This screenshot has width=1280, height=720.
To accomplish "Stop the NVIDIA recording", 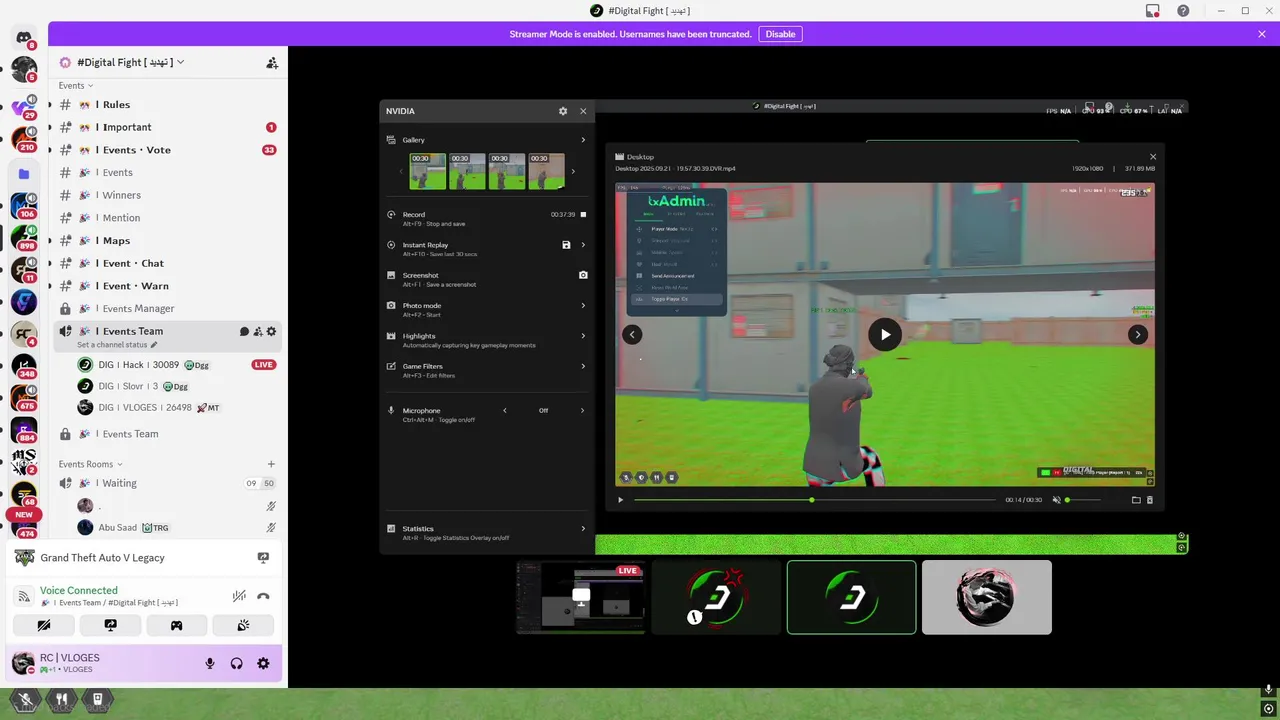I will pyautogui.click(x=583, y=214).
